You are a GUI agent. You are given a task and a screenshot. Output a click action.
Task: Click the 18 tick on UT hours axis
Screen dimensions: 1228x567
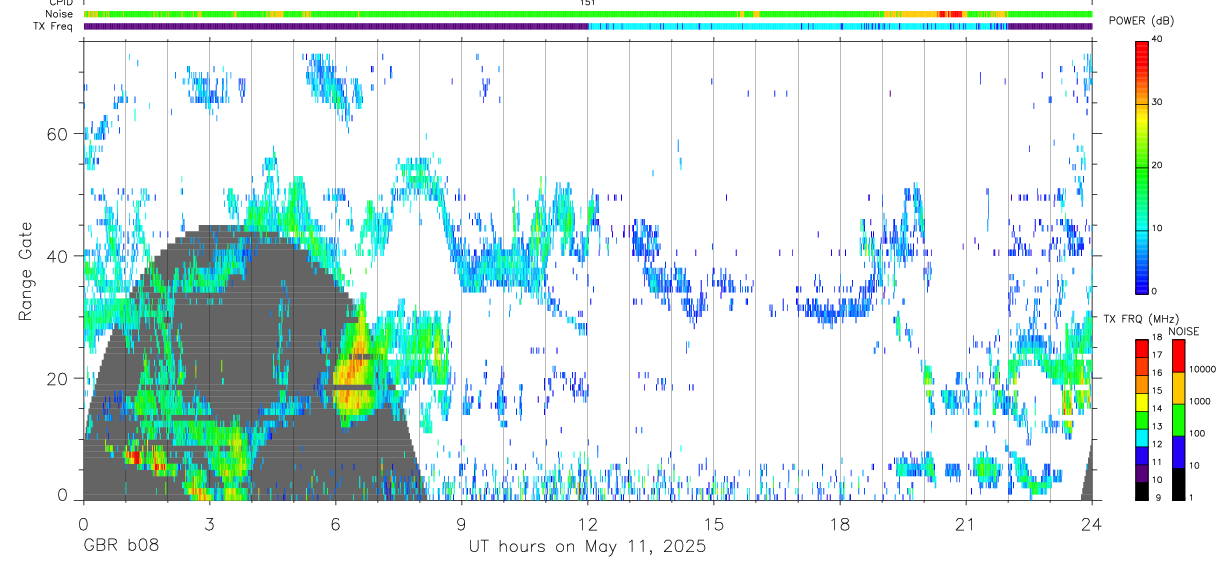[840, 524]
